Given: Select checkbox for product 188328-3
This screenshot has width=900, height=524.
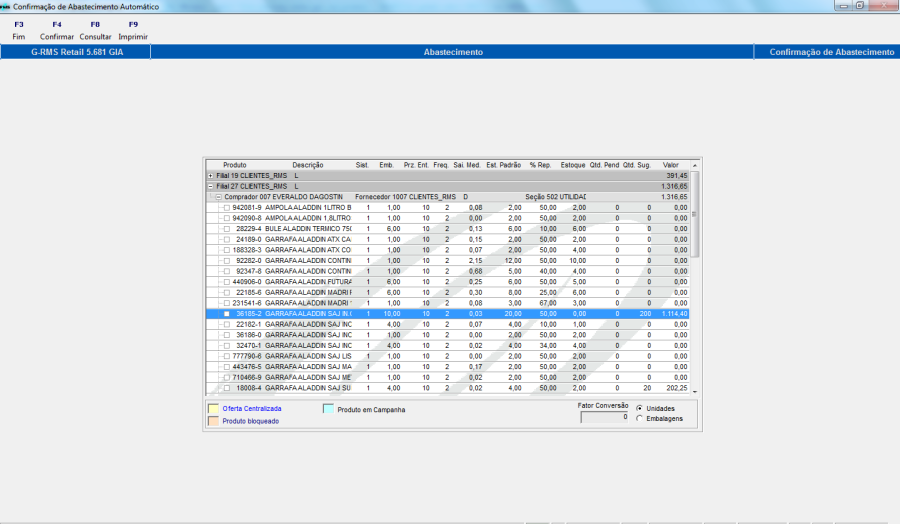Looking at the screenshot, I should tap(227, 250).
